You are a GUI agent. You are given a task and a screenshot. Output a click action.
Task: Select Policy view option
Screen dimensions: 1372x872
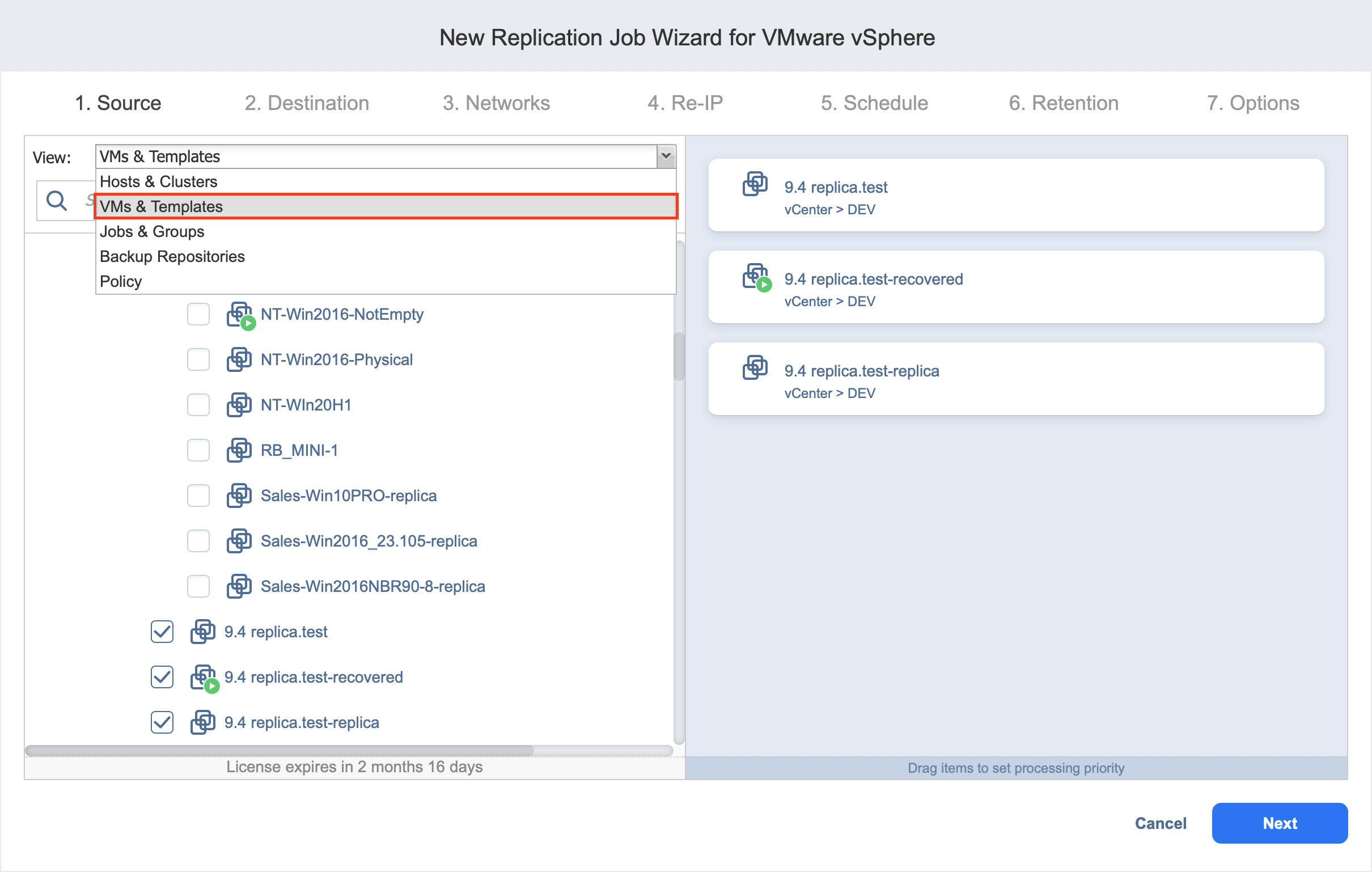tap(386, 282)
